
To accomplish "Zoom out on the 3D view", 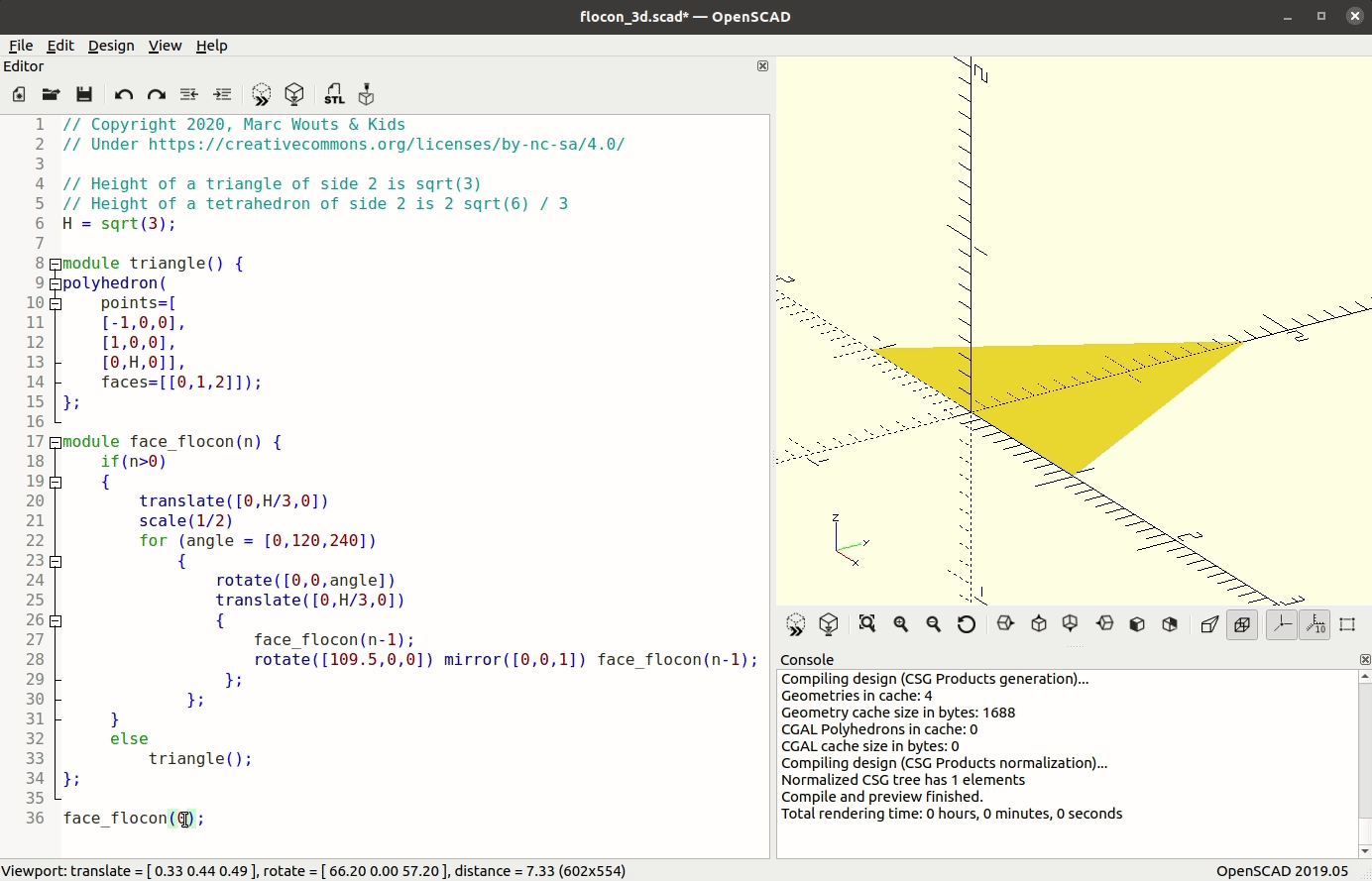I will [x=934, y=624].
